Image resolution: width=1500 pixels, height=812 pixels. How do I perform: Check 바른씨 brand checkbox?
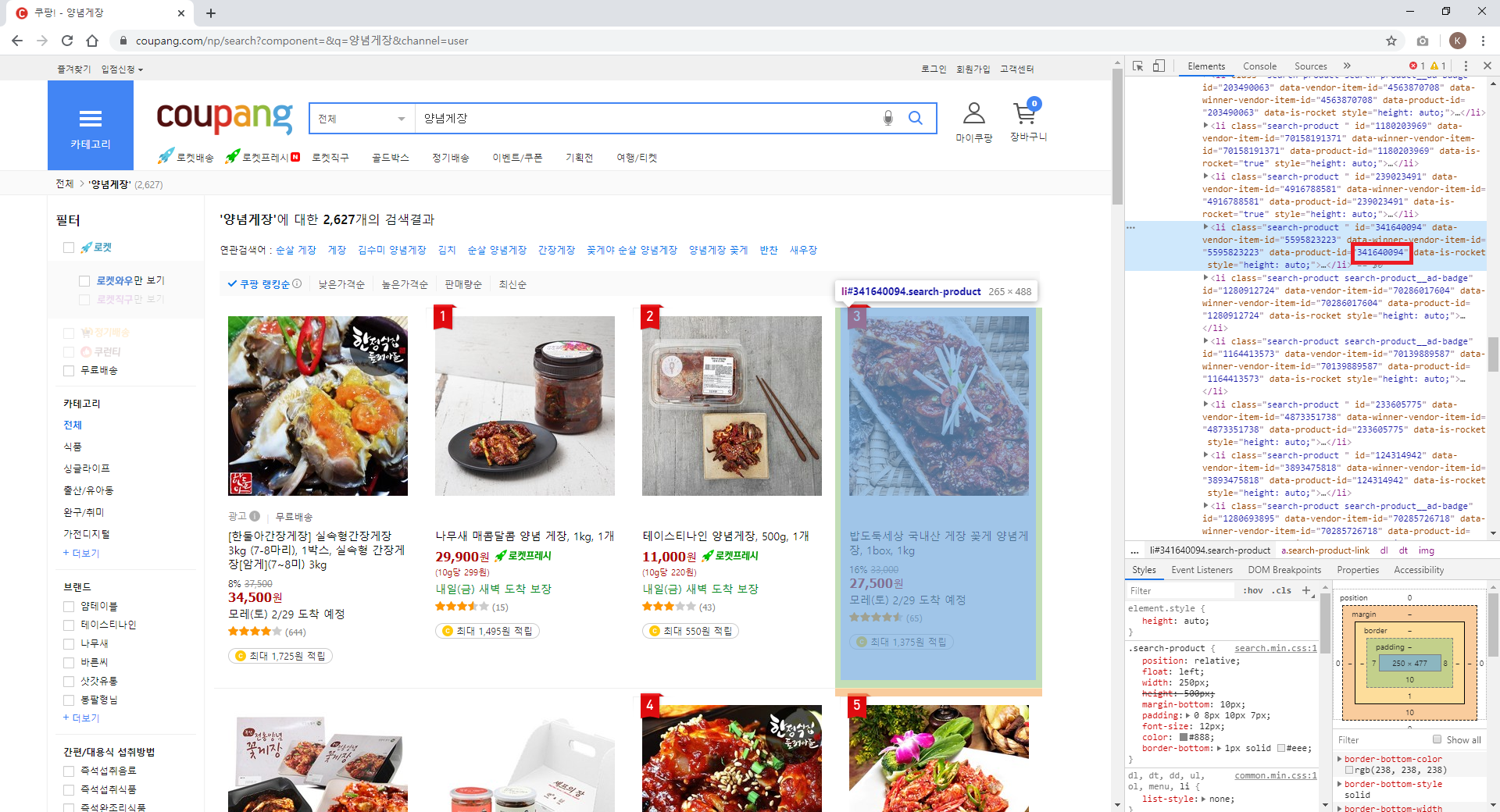click(69, 662)
